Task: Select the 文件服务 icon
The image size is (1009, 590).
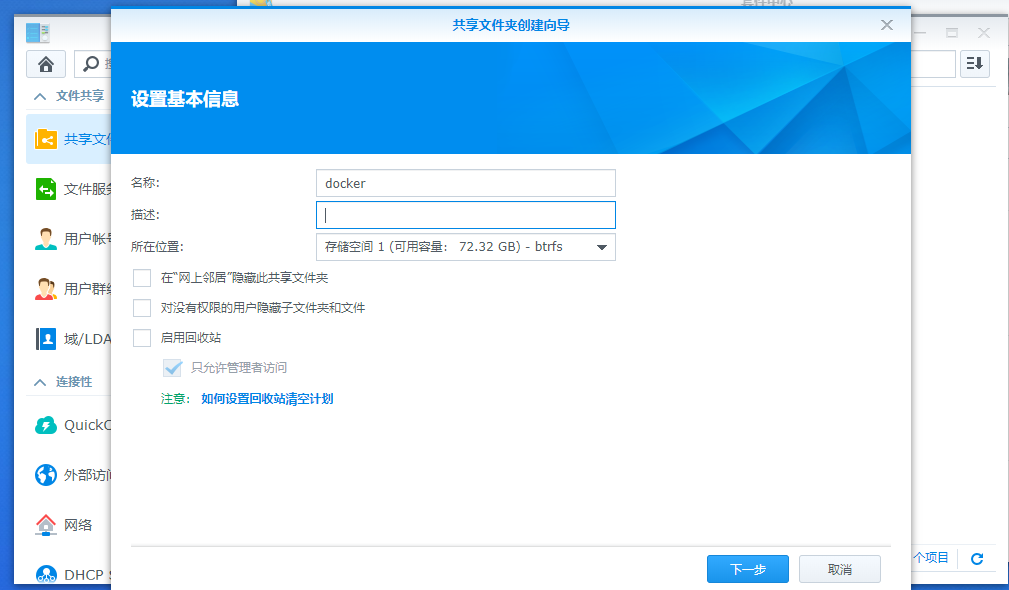Action: (x=45, y=188)
